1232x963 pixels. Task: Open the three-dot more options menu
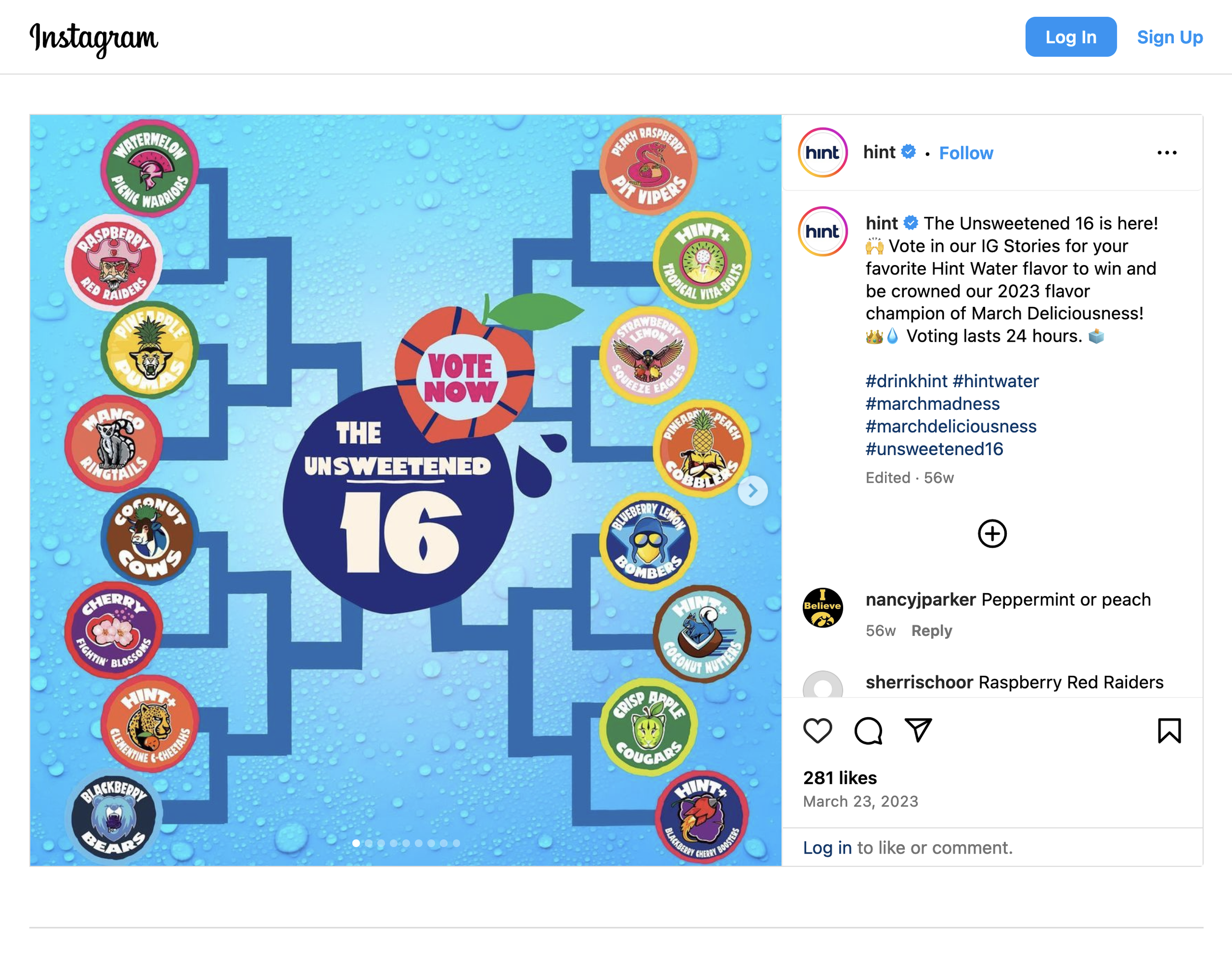1166,153
